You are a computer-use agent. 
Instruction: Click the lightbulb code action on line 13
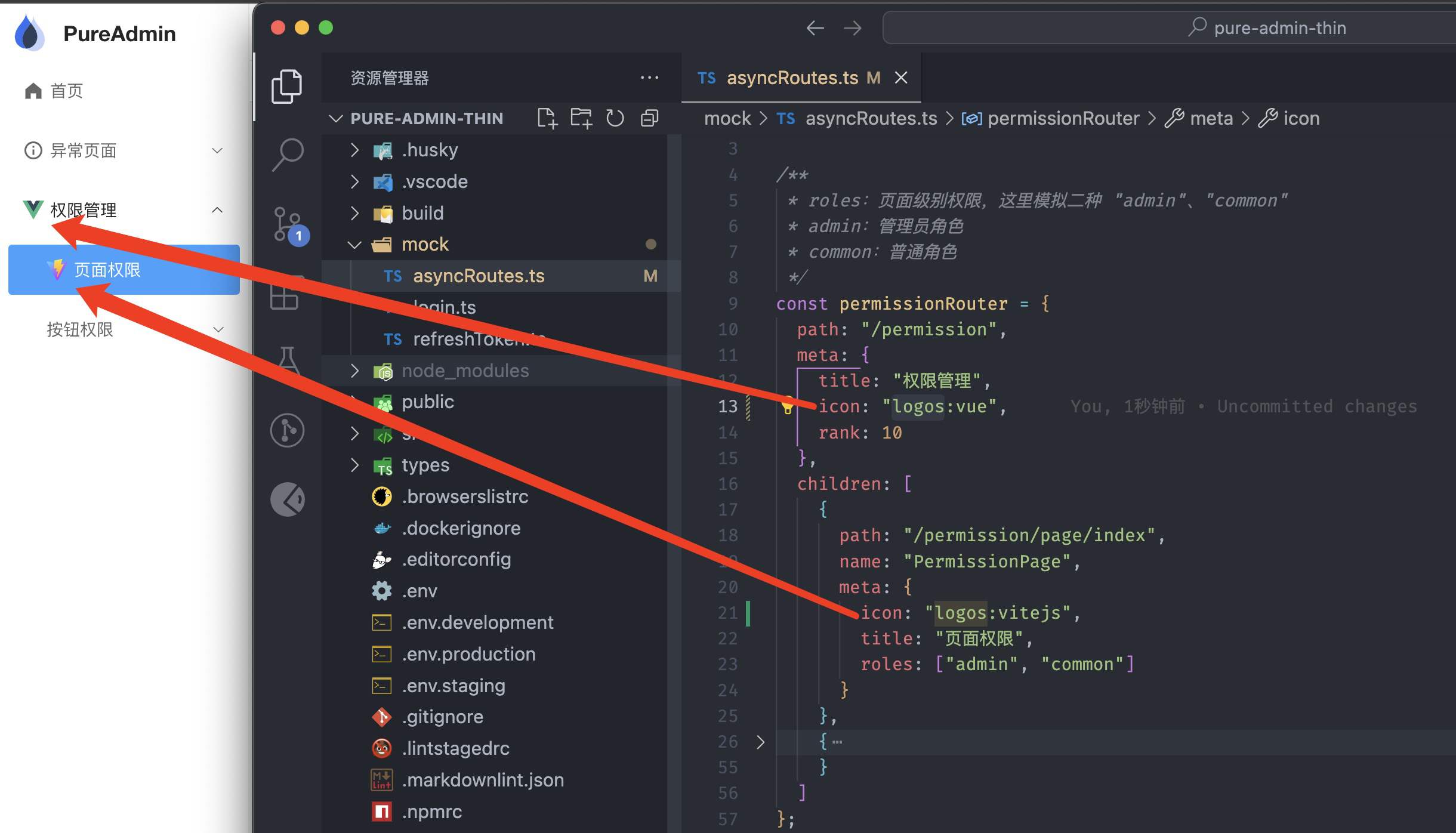pos(787,406)
